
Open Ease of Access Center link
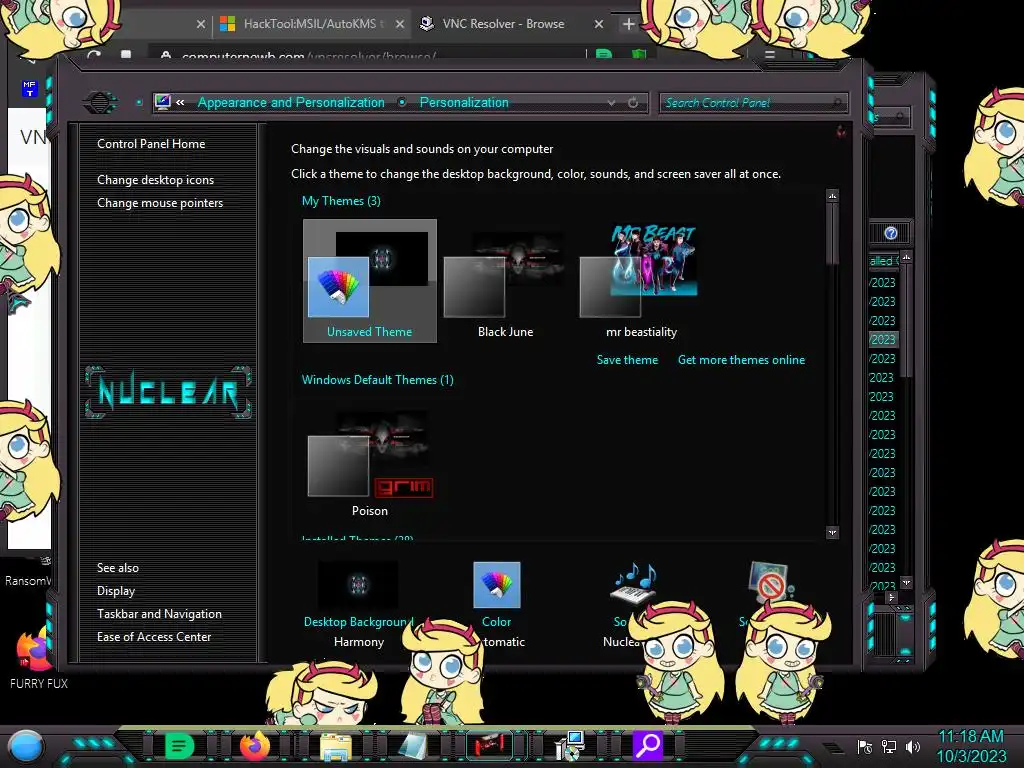click(x=154, y=637)
